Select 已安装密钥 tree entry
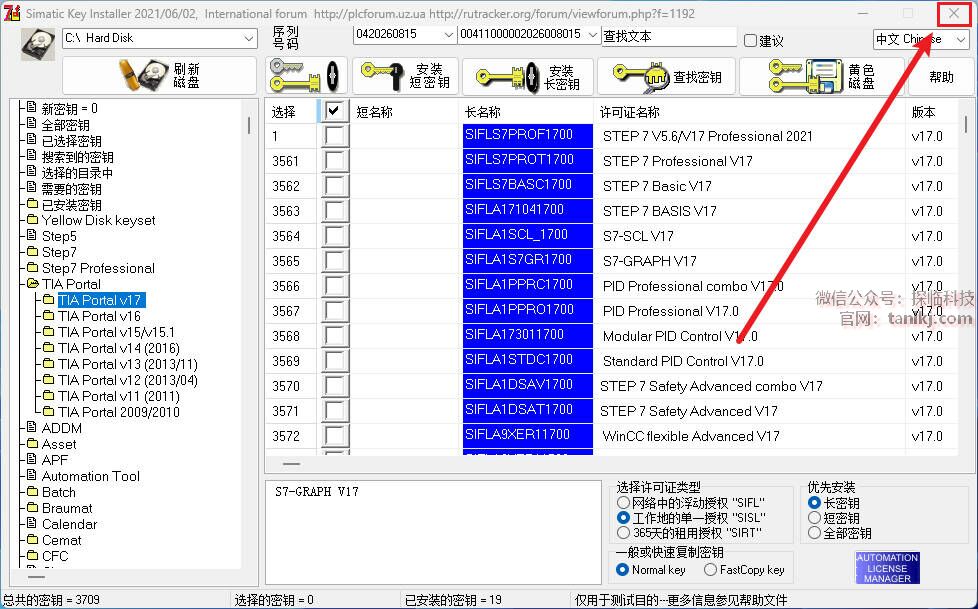This screenshot has width=978, height=609. click(71, 205)
